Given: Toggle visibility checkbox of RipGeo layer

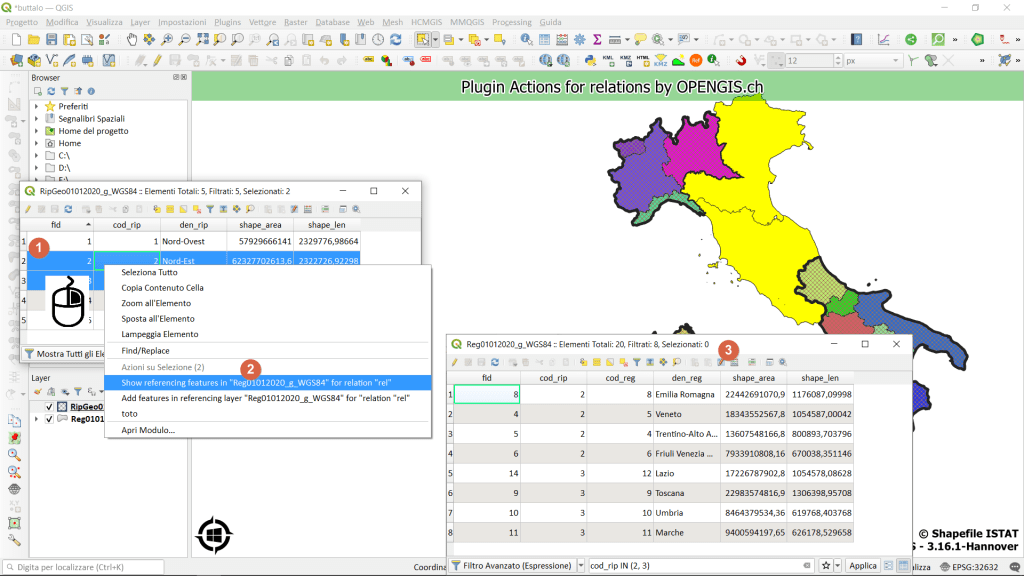Looking at the screenshot, I should tap(49, 407).
